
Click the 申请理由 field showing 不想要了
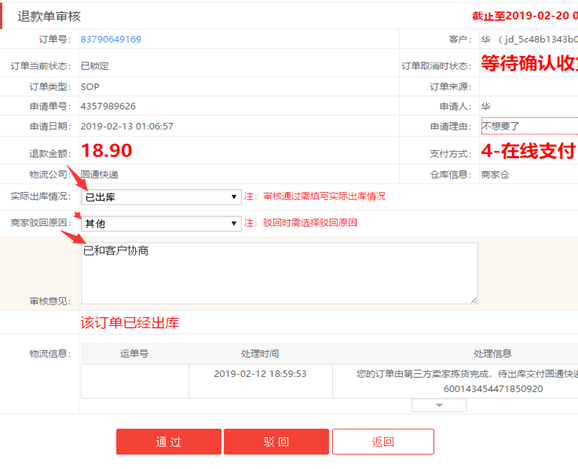530,126
